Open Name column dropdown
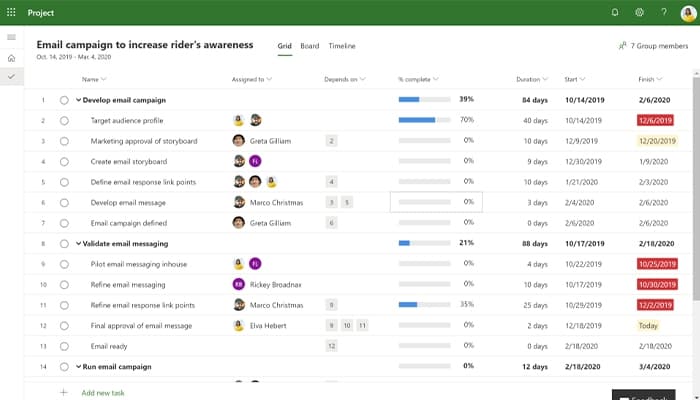The height and width of the screenshot is (400, 700). coord(104,79)
